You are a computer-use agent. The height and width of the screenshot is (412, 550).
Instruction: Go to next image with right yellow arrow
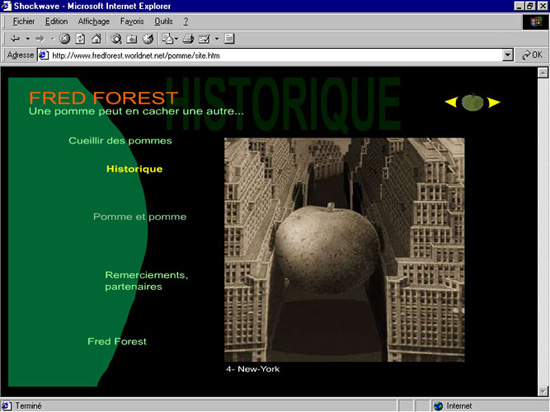[494, 102]
